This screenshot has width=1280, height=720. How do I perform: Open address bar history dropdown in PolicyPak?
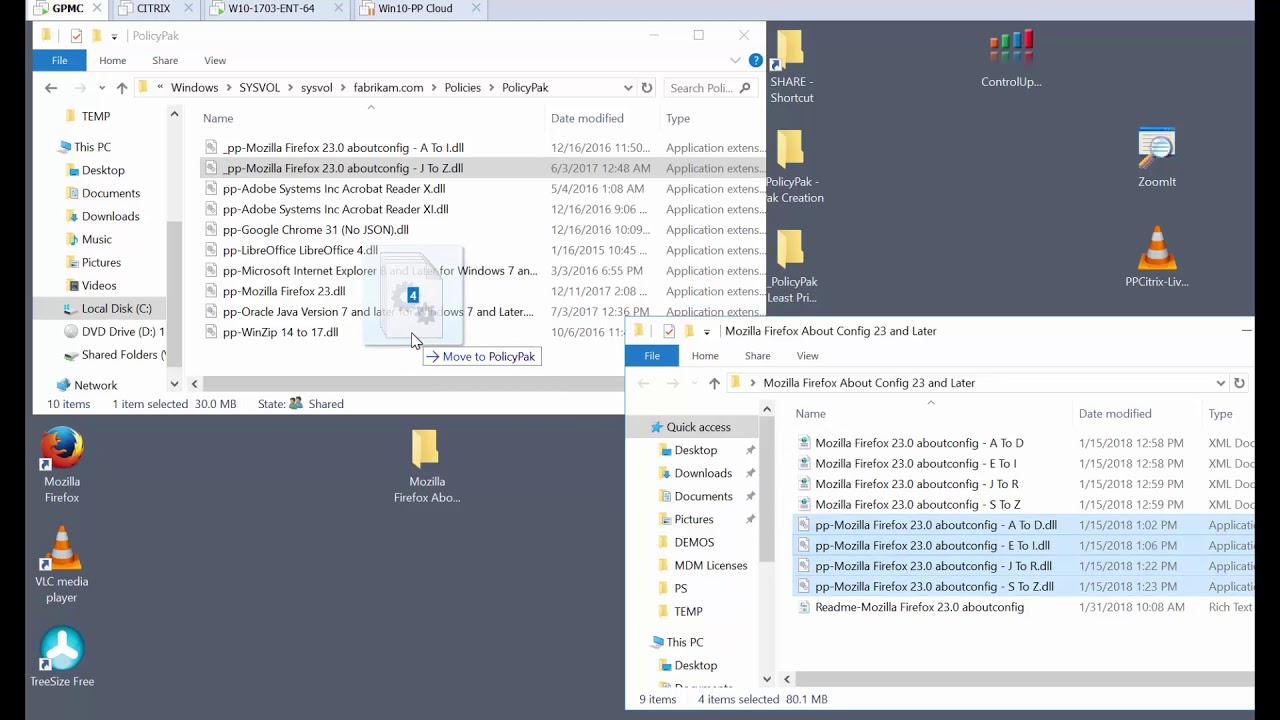[x=628, y=88]
